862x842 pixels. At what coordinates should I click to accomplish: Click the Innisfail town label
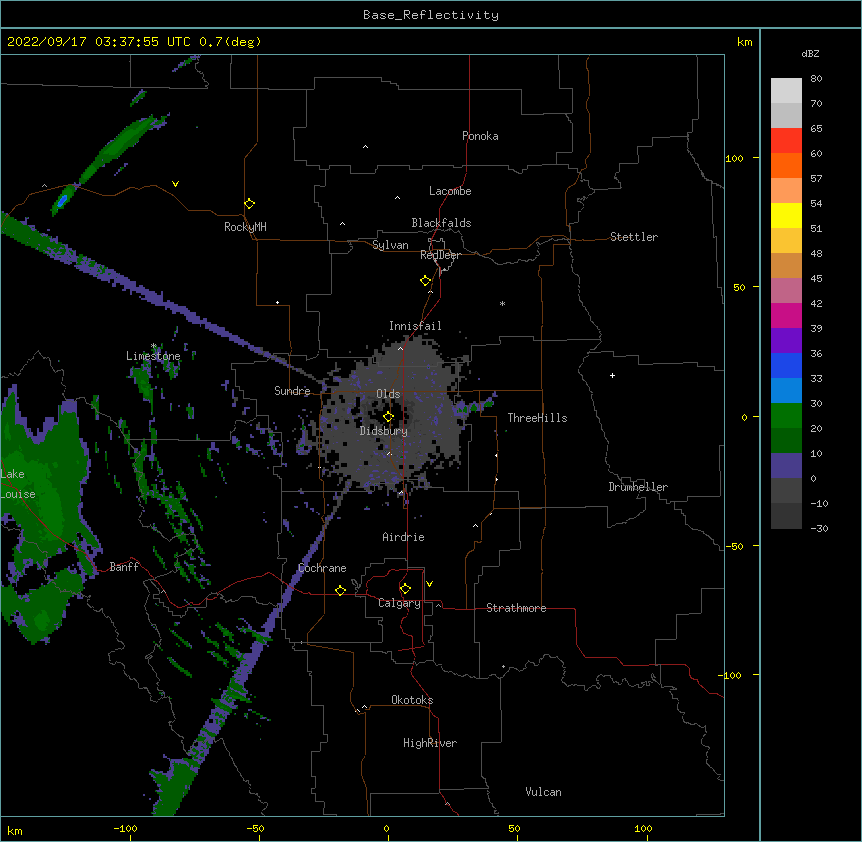[x=415, y=326]
